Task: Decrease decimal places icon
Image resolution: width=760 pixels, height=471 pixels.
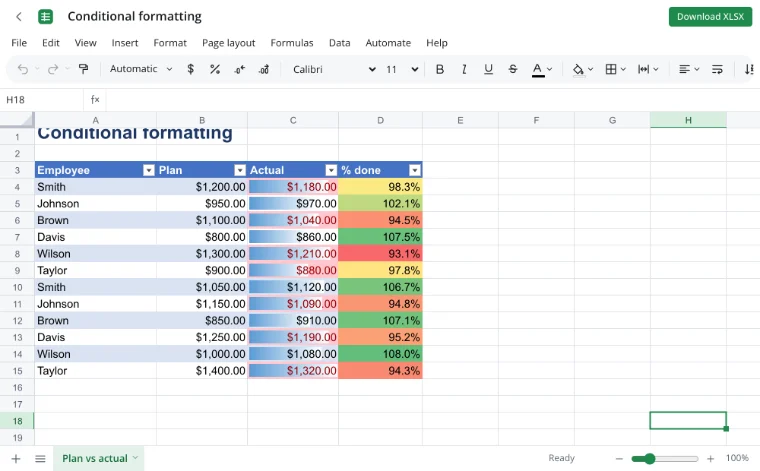Action: [x=239, y=70]
